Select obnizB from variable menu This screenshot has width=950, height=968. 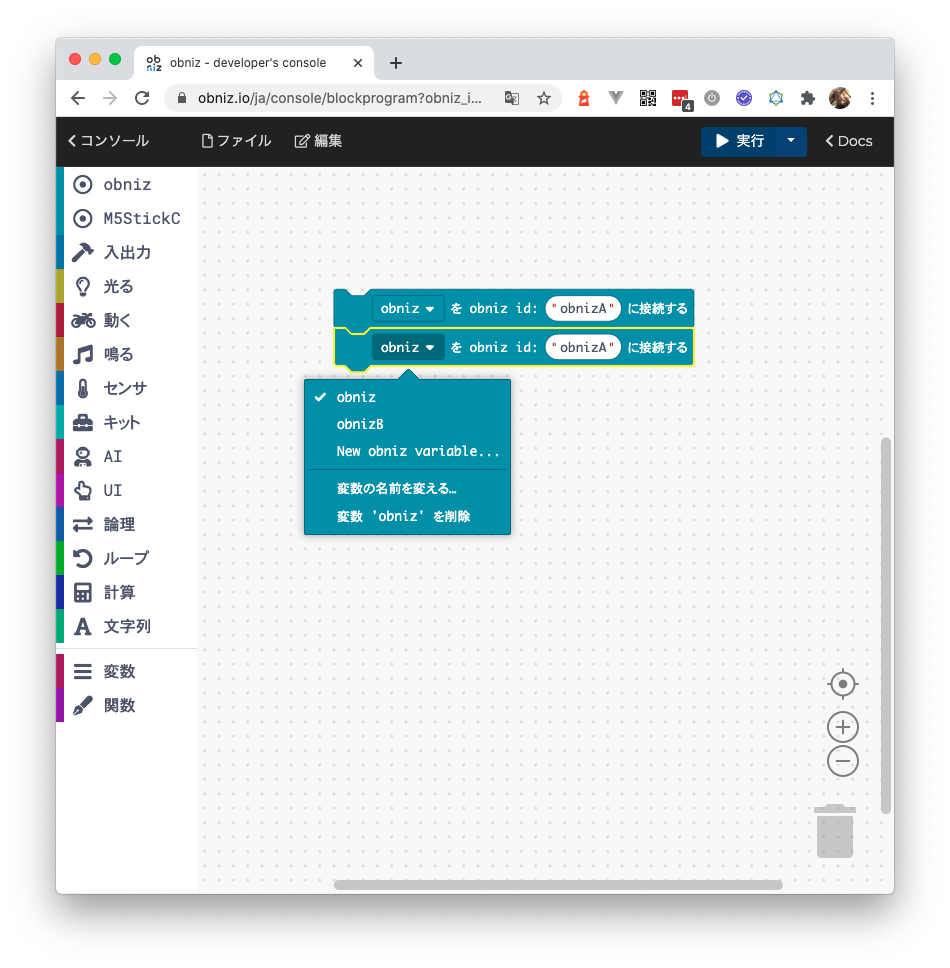pyautogui.click(x=407, y=424)
